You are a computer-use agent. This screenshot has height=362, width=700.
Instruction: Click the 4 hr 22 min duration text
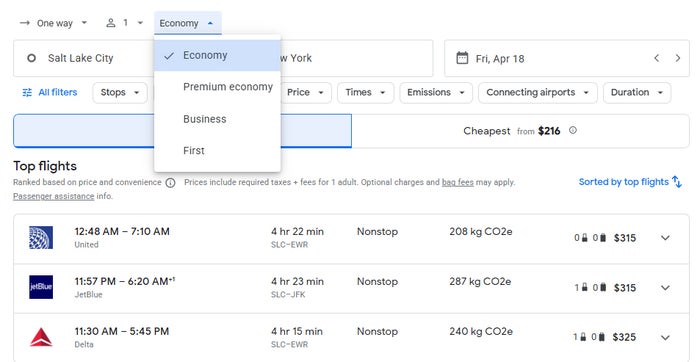pos(297,232)
